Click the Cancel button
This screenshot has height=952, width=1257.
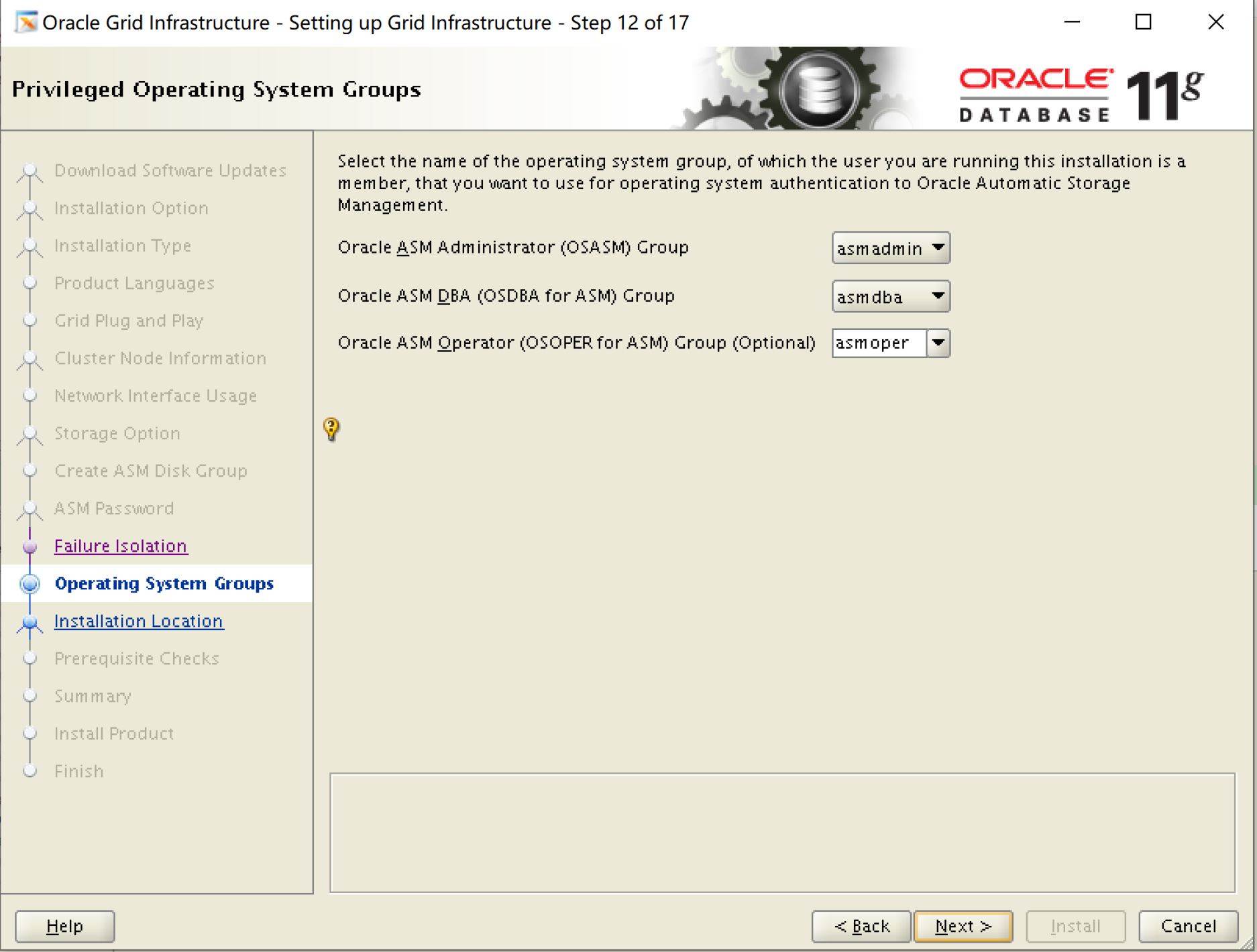(x=1188, y=926)
